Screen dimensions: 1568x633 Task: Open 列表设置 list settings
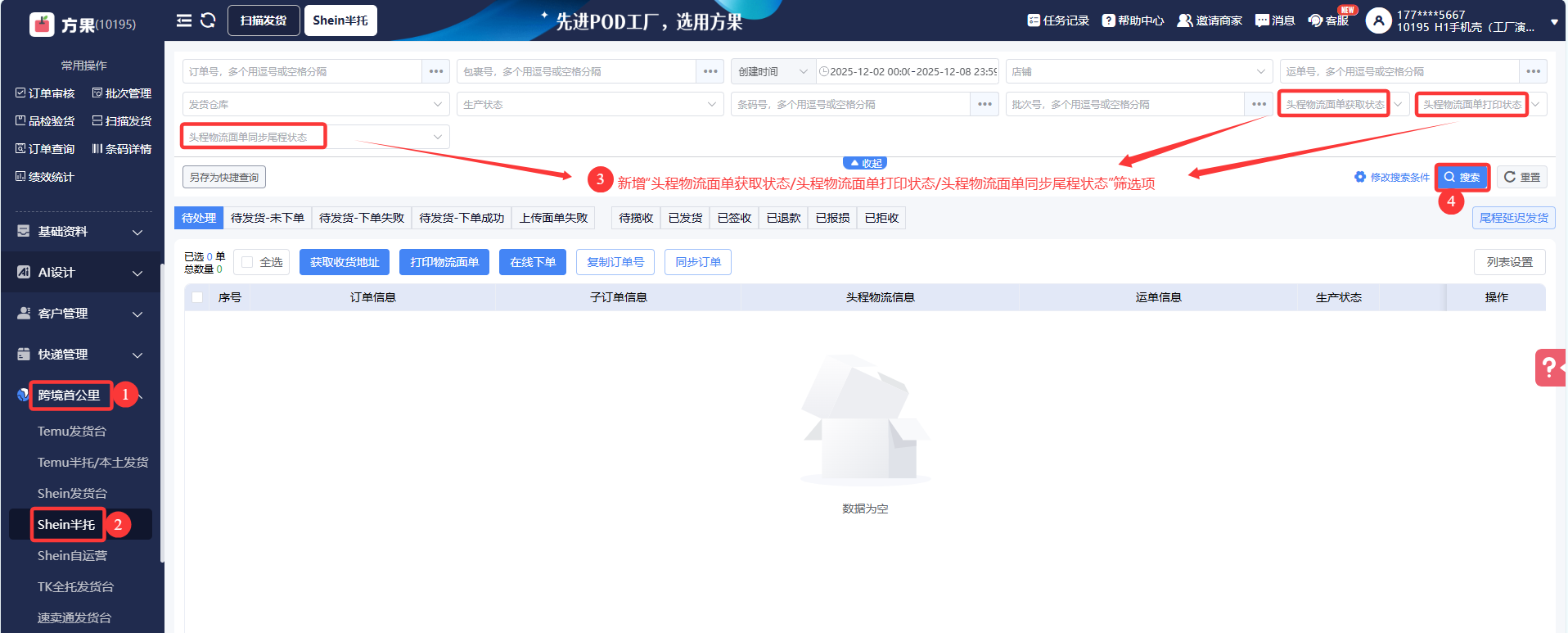click(1510, 262)
